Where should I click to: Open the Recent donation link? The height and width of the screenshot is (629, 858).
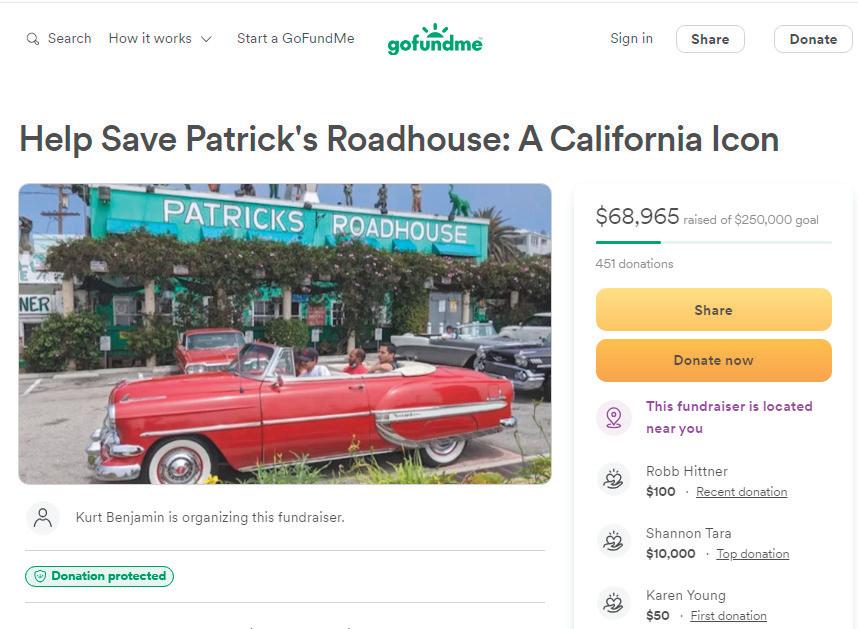tap(741, 492)
